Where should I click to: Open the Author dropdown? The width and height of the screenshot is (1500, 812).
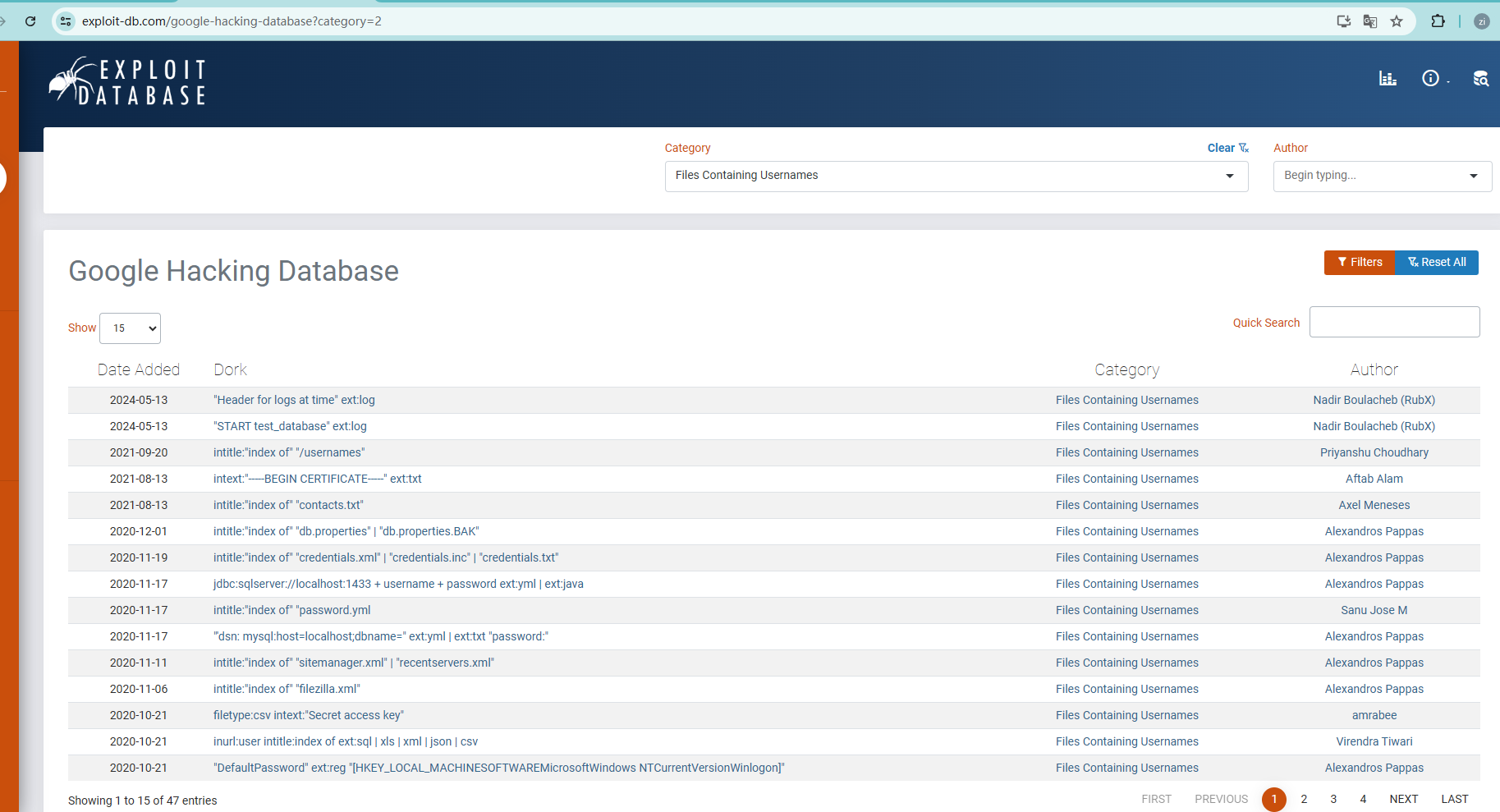(1382, 176)
